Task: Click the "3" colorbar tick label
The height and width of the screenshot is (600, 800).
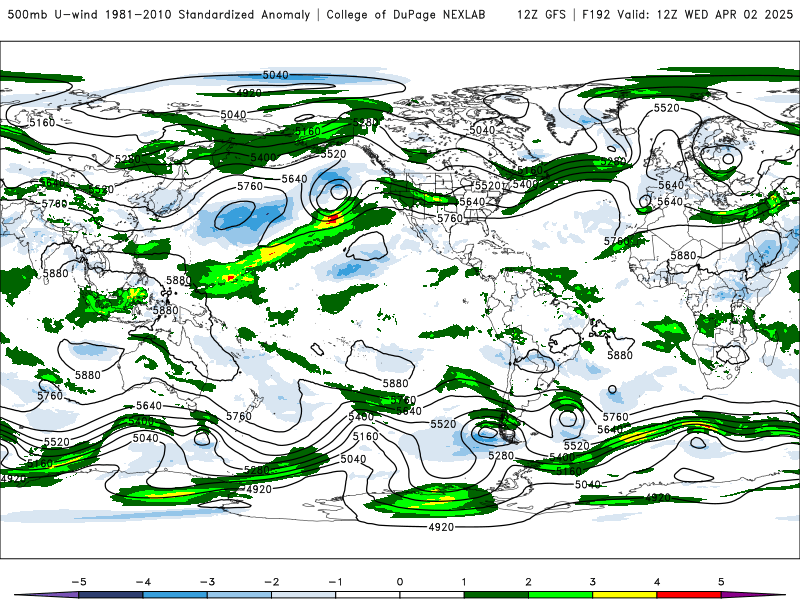Action: (x=593, y=582)
